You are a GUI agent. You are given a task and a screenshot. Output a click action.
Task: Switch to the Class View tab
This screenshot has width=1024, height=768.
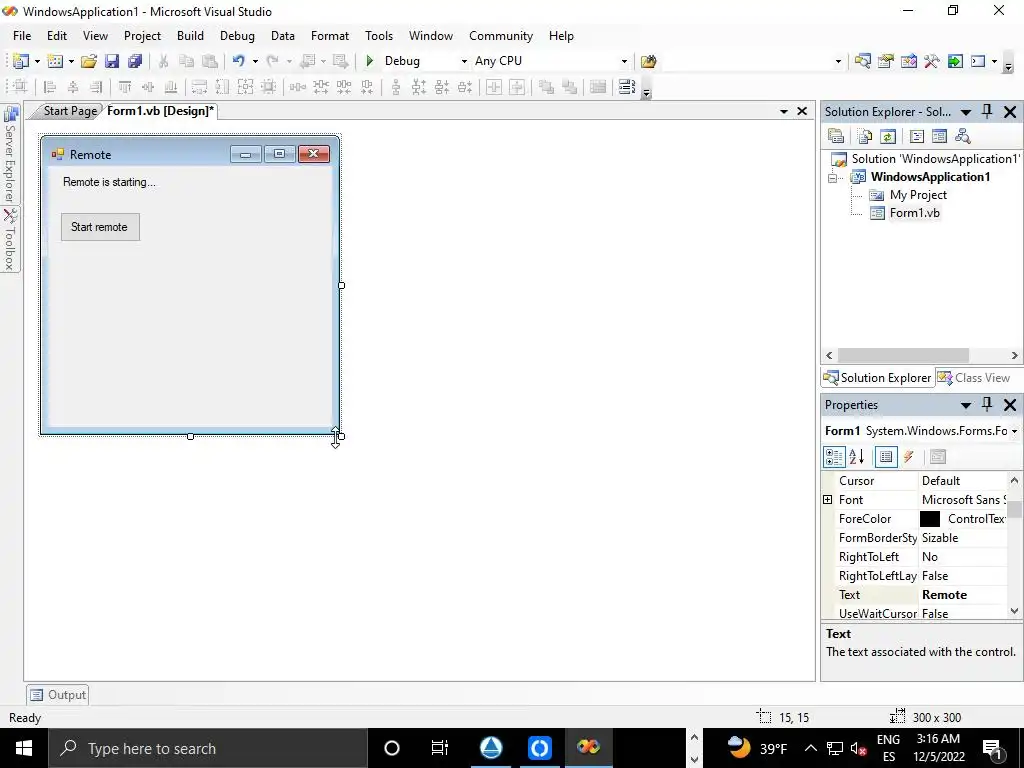click(x=974, y=377)
